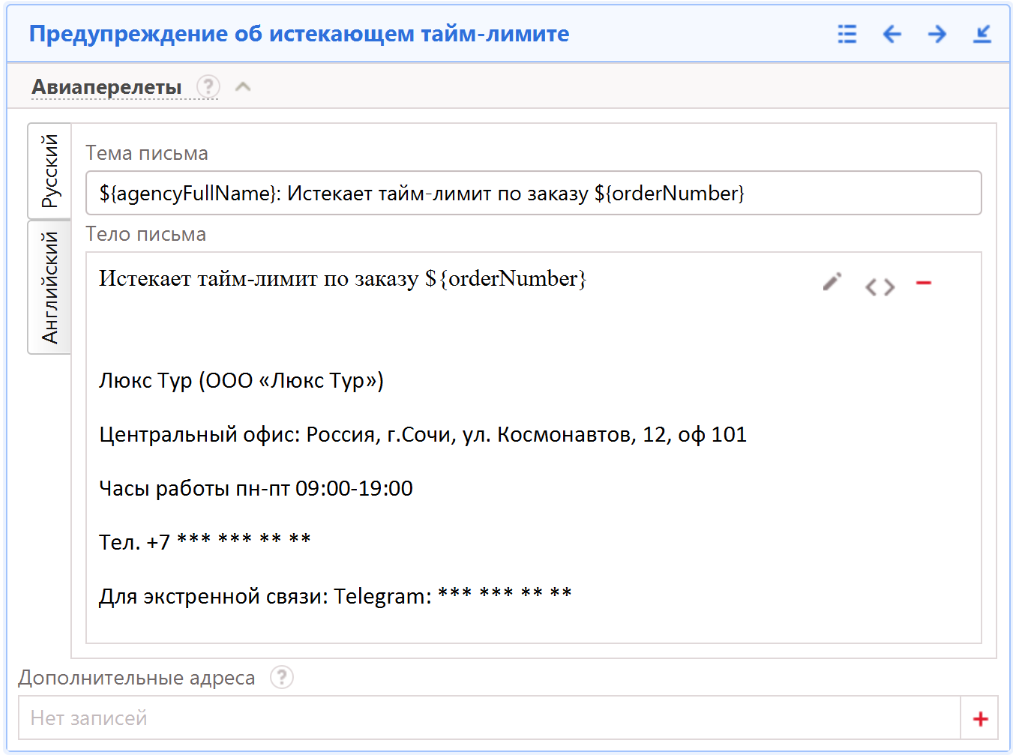Collapse the Авиаперелеты section chevron
Screen dimensions: 1013x756
point(242,87)
